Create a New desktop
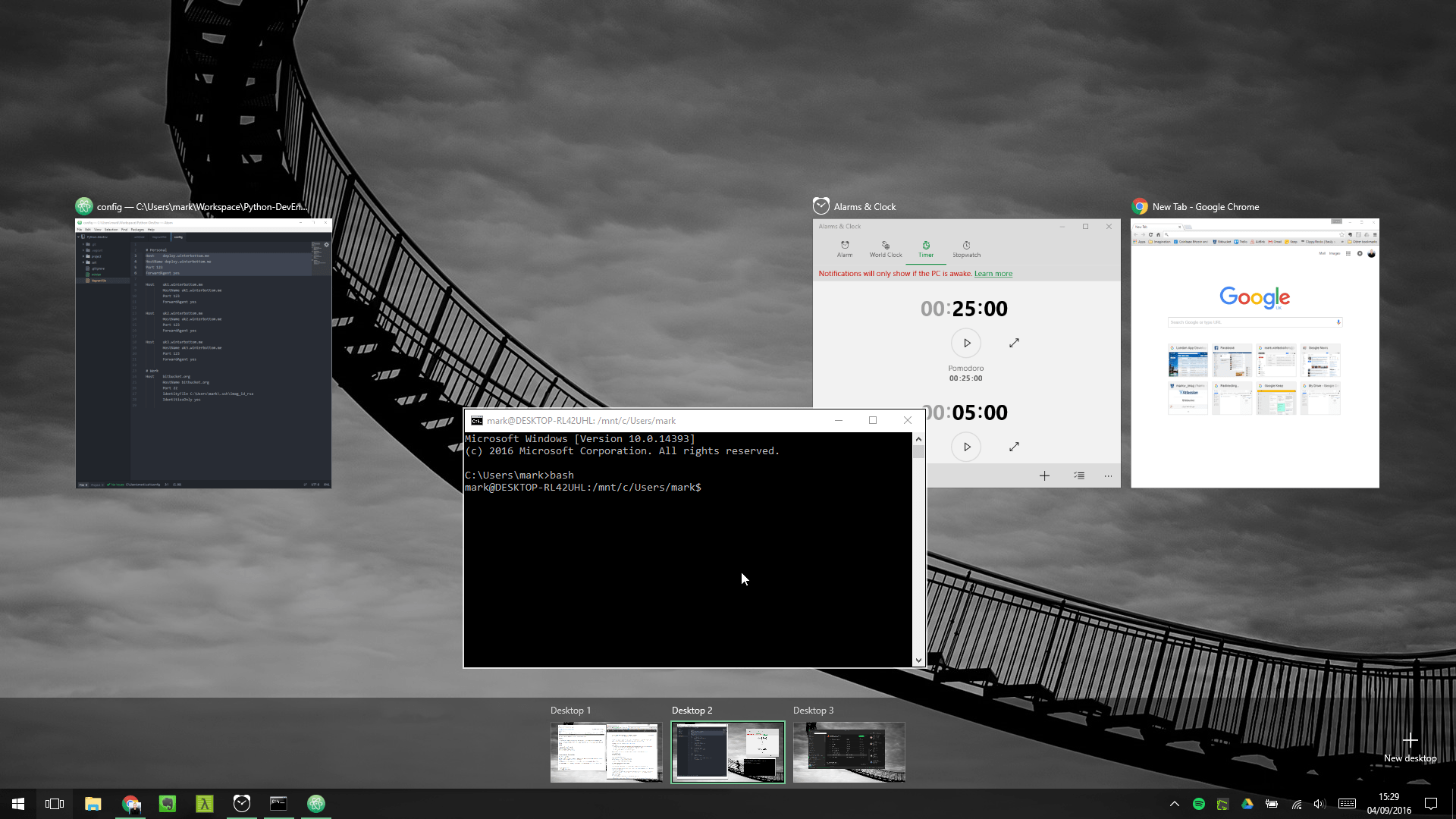Screen dimensions: 1456x819 (1410, 746)
